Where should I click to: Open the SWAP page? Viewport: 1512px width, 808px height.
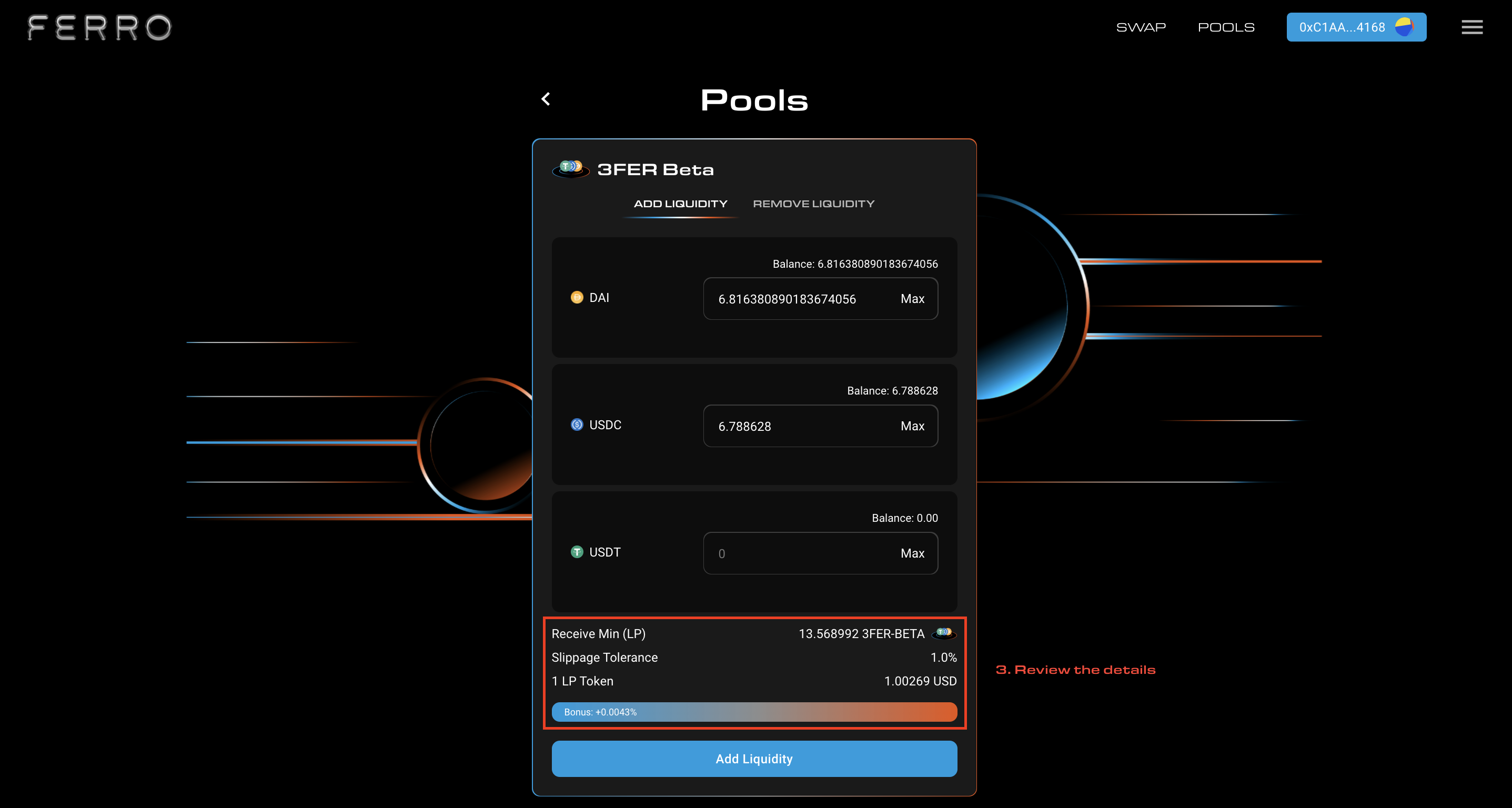point(1141,27)
